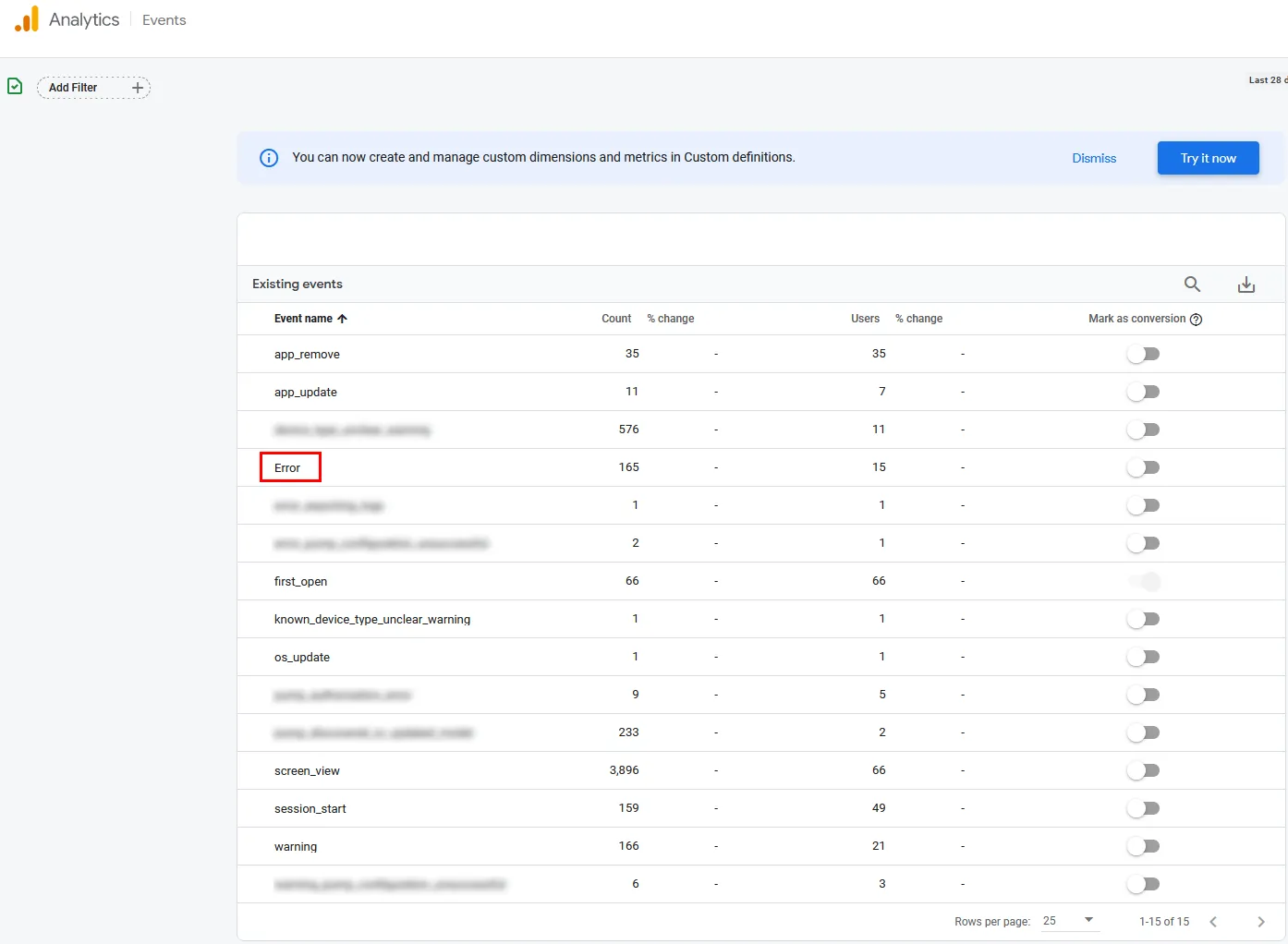Go to the previous page of events
The height and width of the screenshot is (944, 1288).
point(1213,922)
